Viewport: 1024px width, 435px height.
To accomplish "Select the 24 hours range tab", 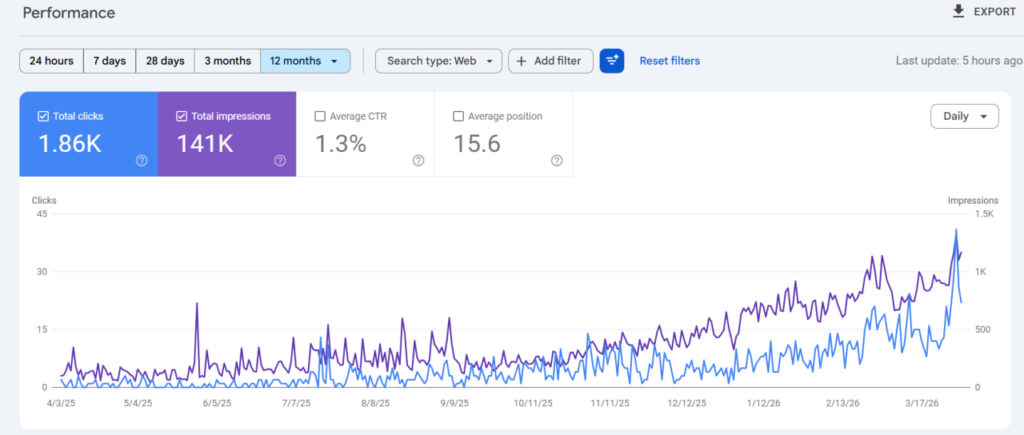I will 52,61.
